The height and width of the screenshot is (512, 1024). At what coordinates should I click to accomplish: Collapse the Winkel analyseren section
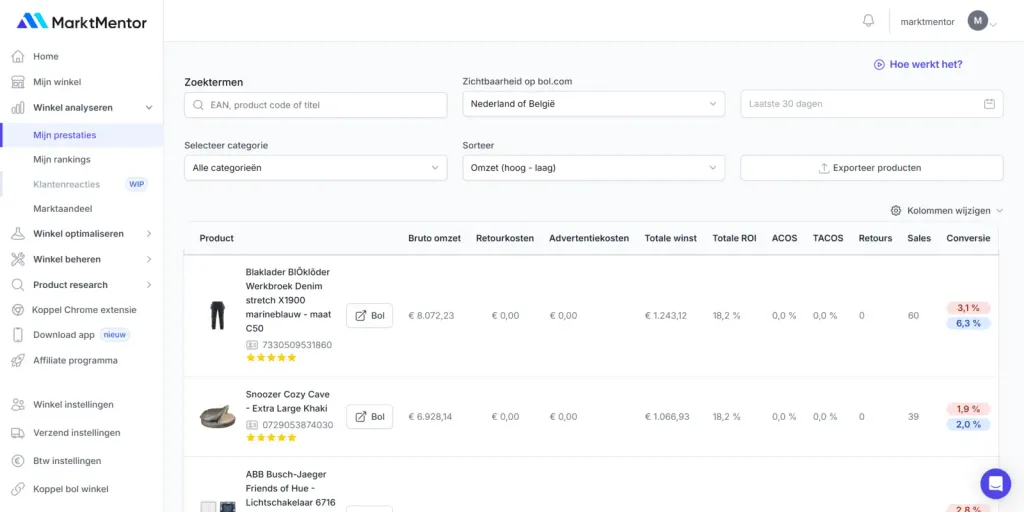pyautogui.click(x=149, y=108)
